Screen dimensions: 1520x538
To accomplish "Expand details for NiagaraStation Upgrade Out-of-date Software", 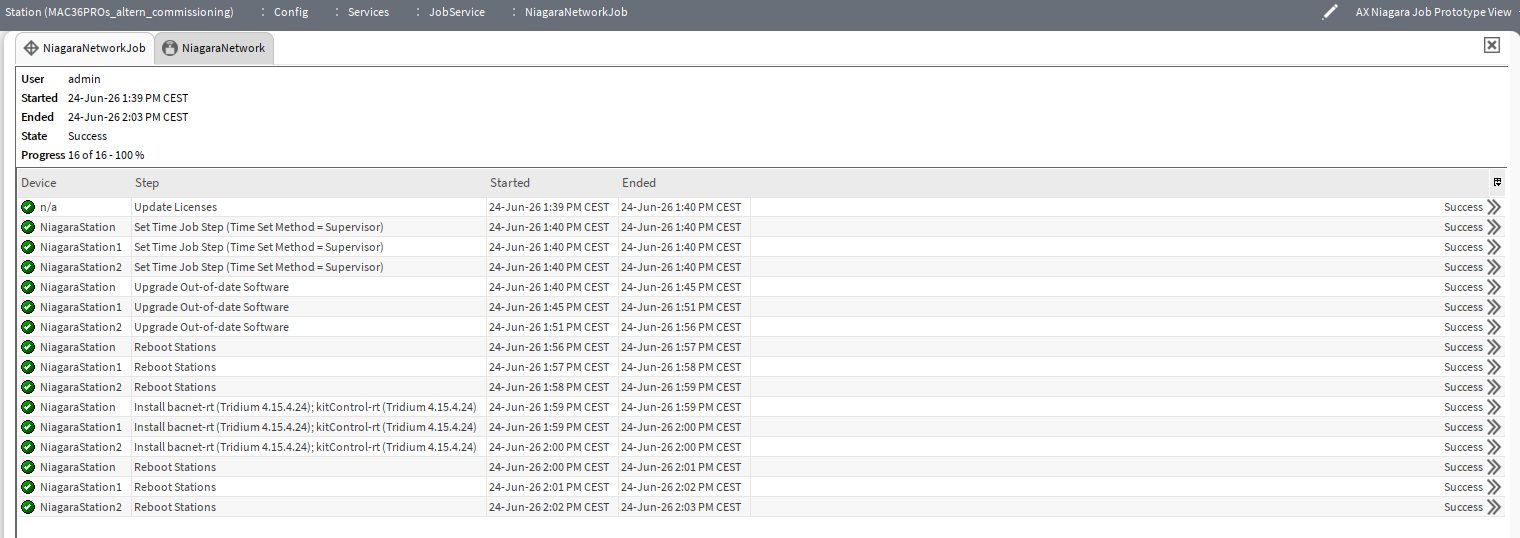I will point(1494,287).
